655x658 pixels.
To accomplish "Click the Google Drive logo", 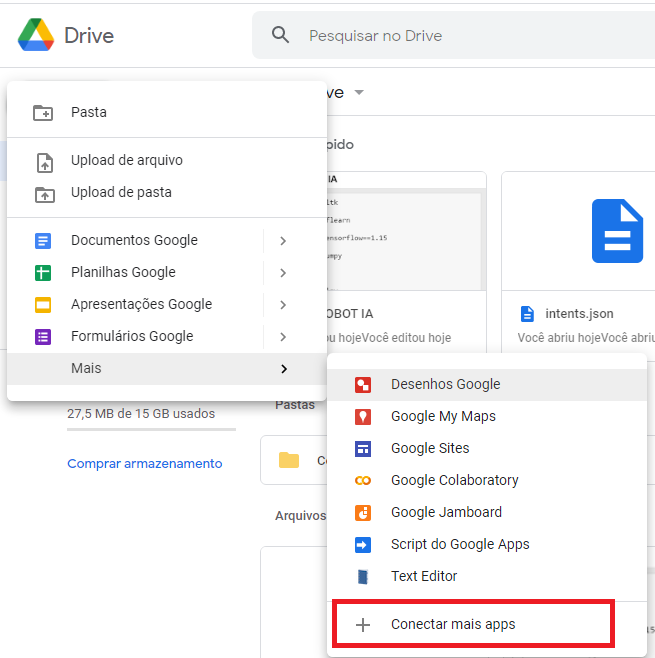I will [36, 35].
